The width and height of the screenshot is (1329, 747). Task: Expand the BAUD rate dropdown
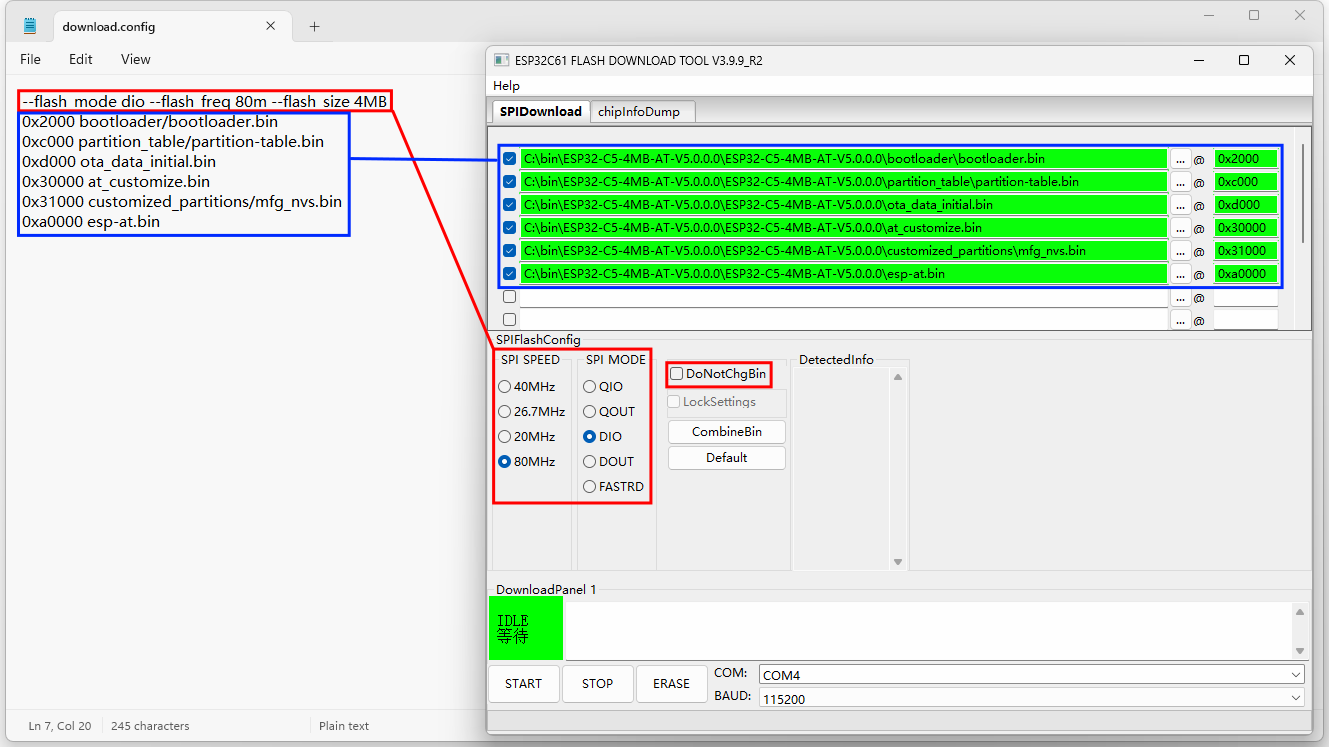click(1031, 698)
